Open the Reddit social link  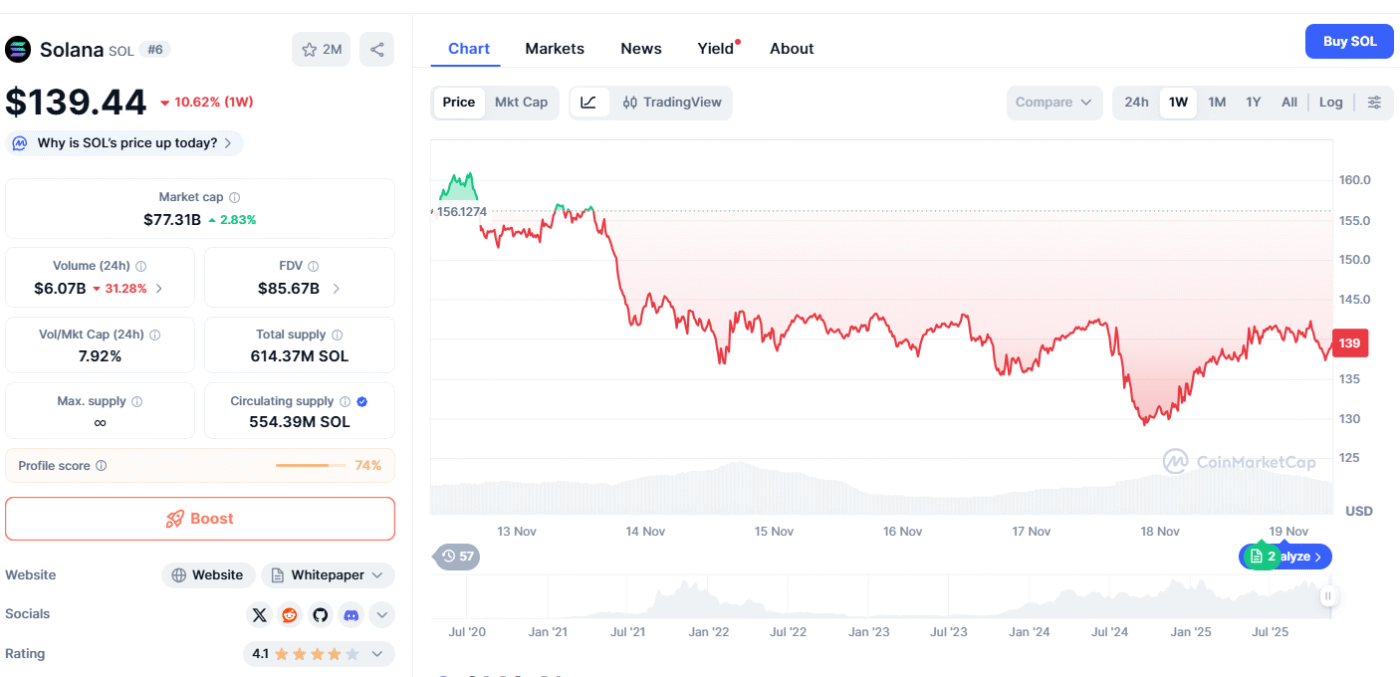[x=290, y=615]
